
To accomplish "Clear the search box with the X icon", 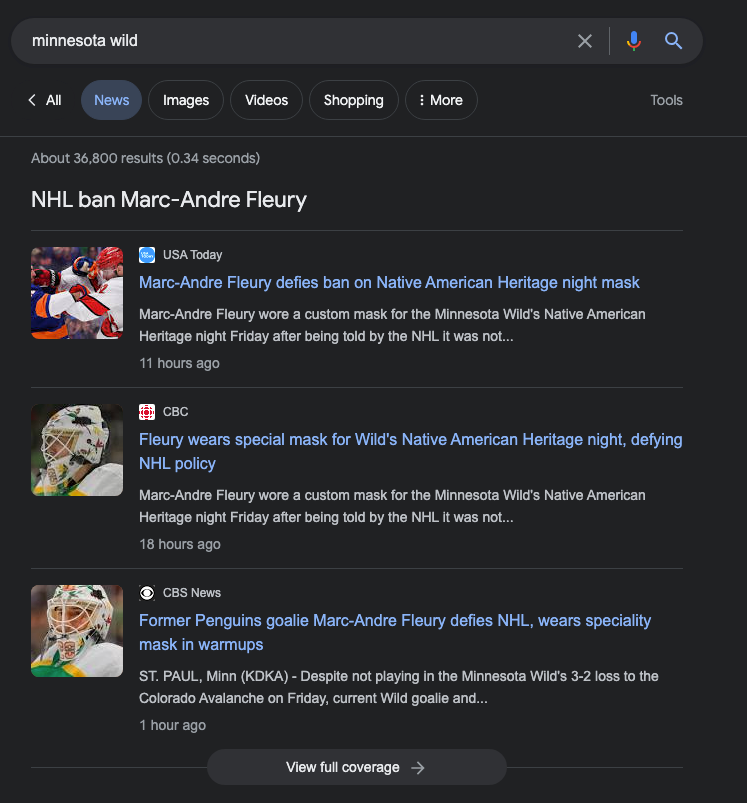I will coord(585,41).
